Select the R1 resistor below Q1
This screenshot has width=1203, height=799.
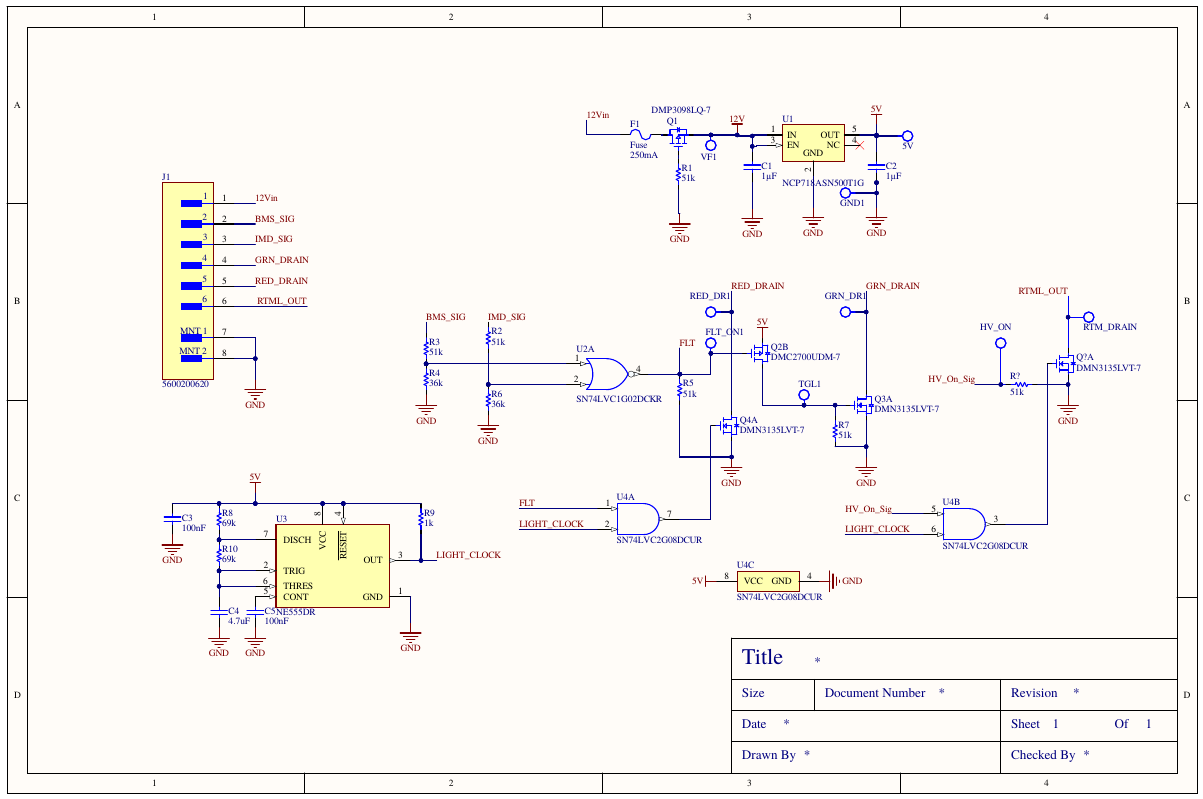pyautogui.click(x=679, y=175)
